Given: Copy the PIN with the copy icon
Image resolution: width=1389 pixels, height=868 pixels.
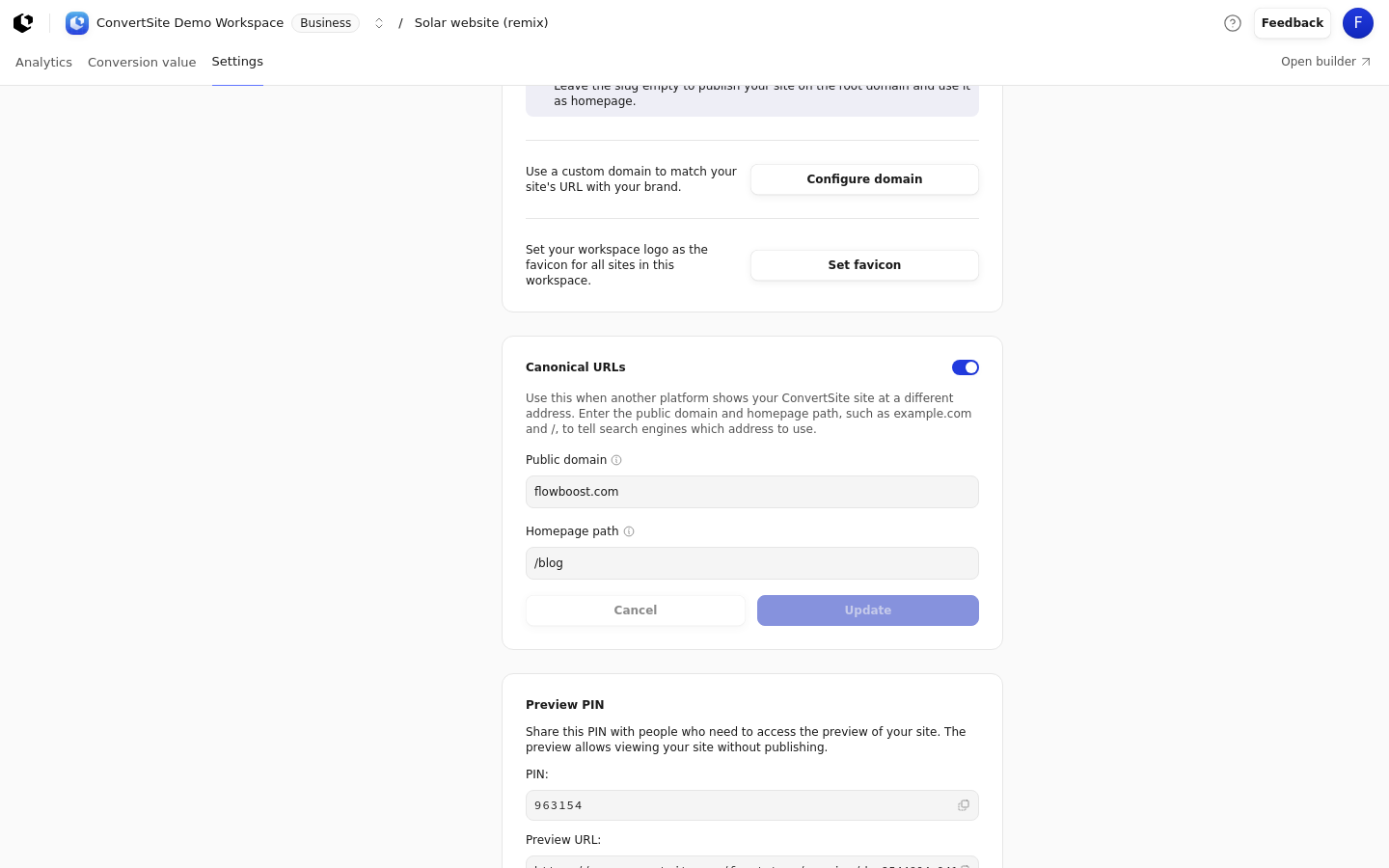Looking at the screenshot, I should pos(964,805).
